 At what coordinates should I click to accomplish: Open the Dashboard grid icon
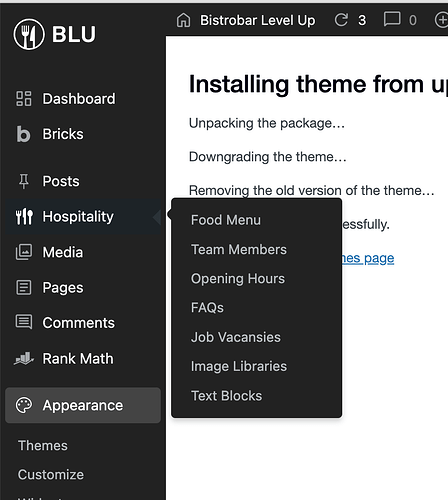point(24,99)
